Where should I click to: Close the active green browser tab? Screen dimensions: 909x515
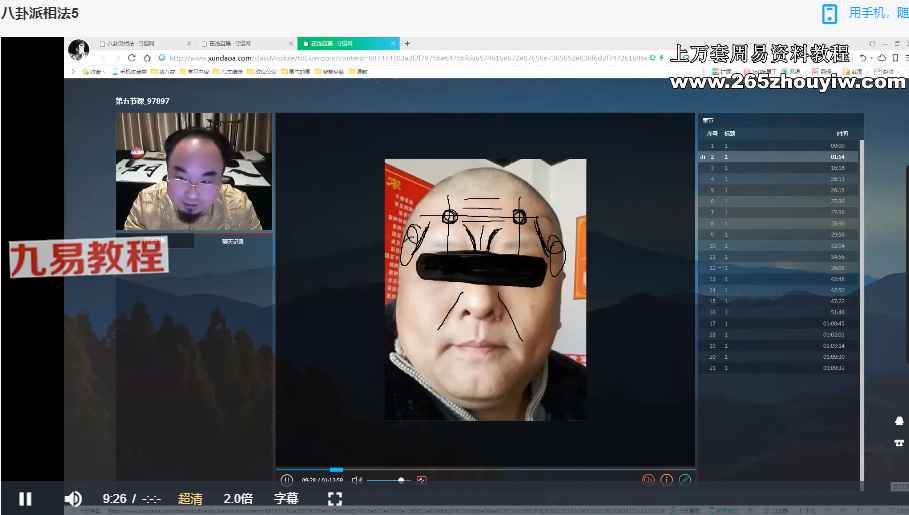pos(393,43)
